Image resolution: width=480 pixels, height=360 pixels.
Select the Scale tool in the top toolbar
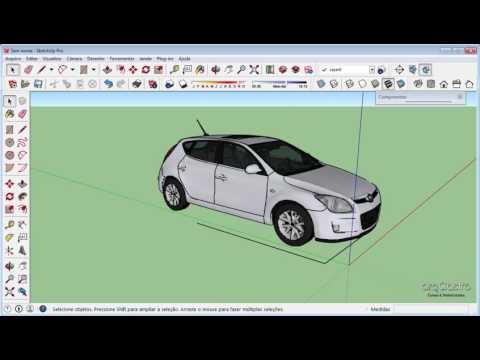[x=159, y=70]
